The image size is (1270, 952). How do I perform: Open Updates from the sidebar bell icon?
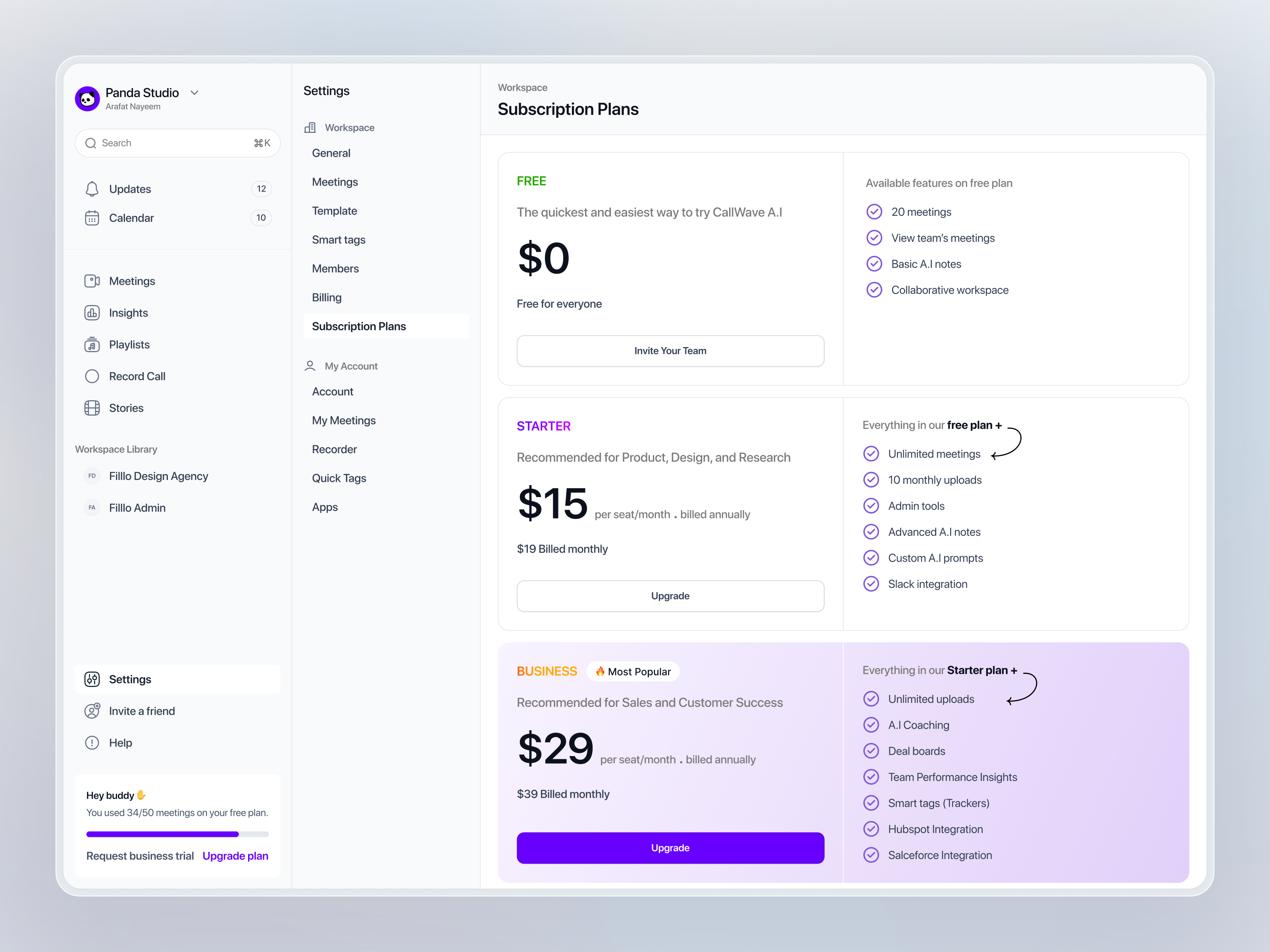(x=92, y=188)
